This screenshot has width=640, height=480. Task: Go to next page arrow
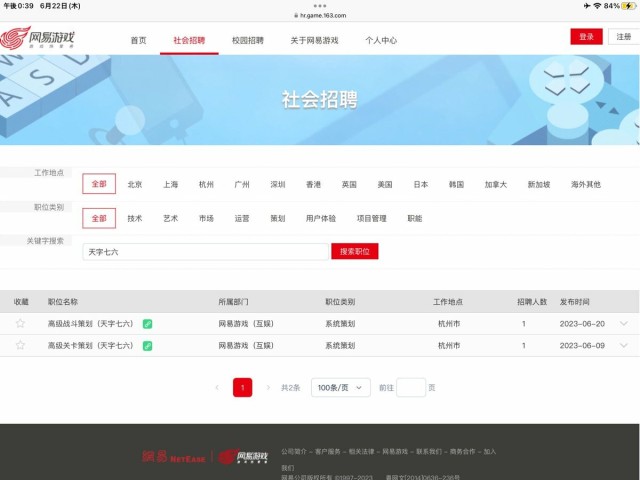pyautogui.click(x=268, y=387)
